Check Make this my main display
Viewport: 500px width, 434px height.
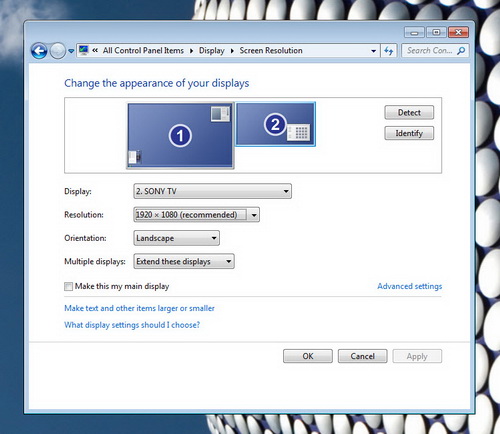pyautogui.click(x=68, y=286)
